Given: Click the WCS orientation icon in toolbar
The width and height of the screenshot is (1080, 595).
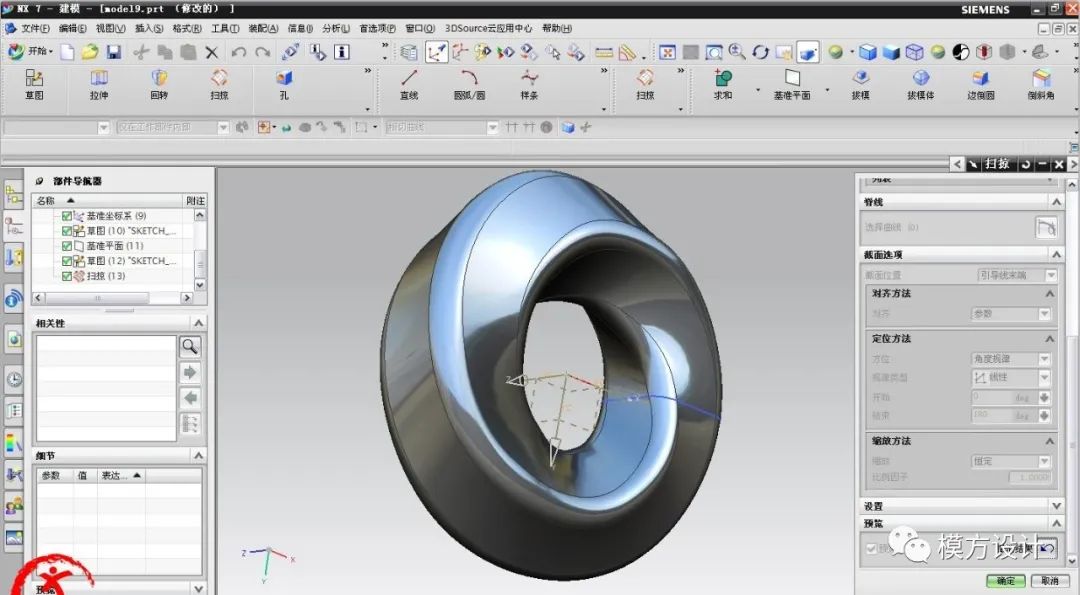Looking at the screenshot, I should pos(436,52).
